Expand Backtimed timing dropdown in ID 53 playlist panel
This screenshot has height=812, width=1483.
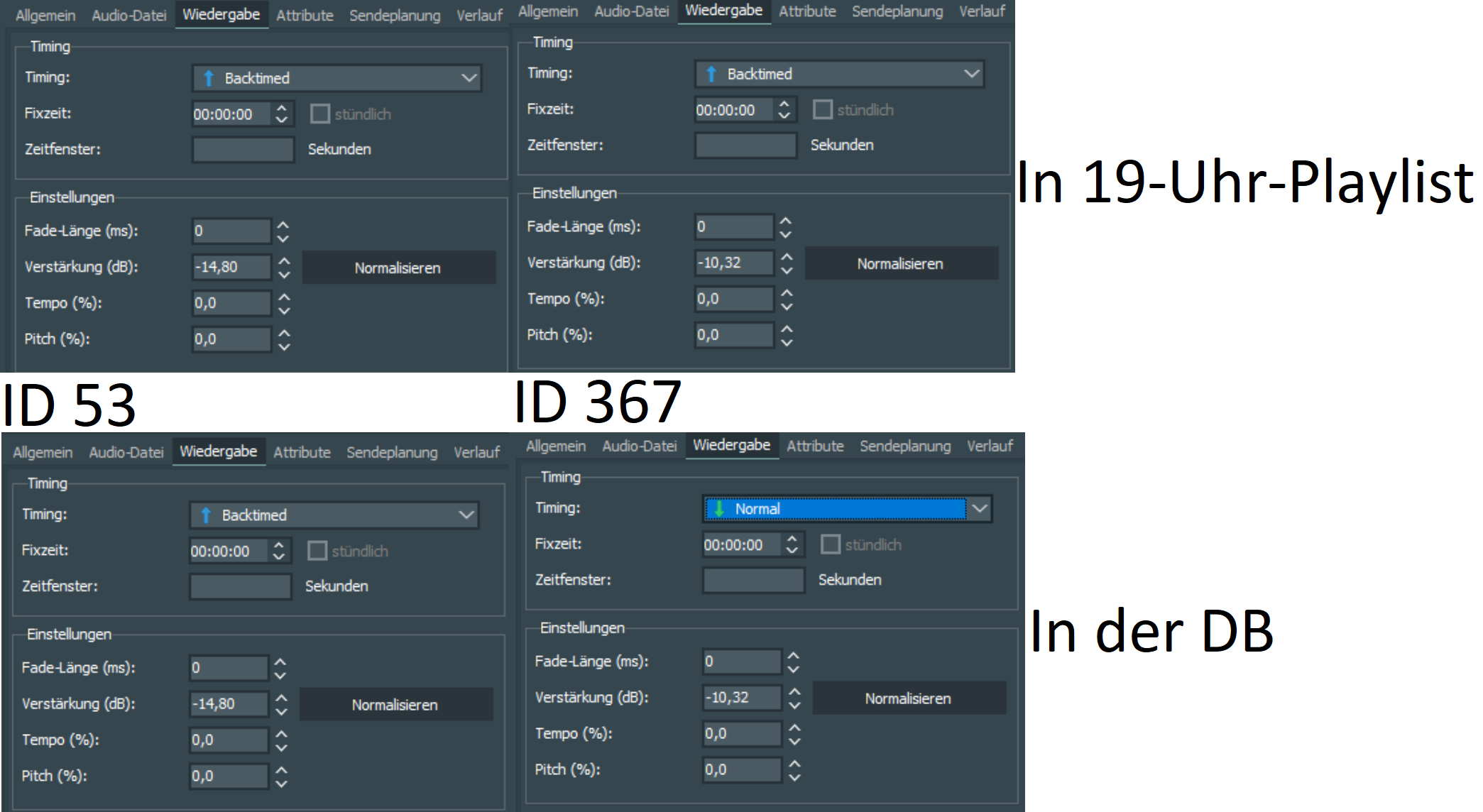(x=469, y=78)
